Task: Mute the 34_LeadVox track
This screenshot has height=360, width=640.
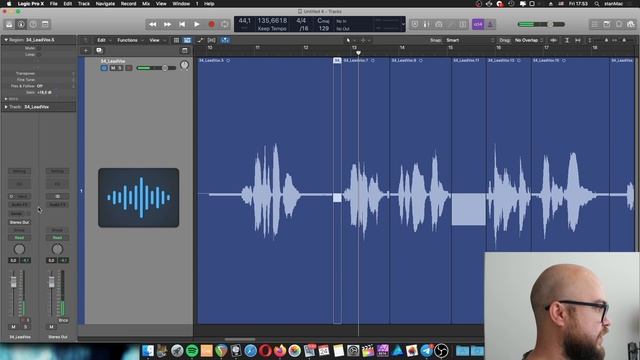Action: pyautogui.click(x=113, y=68)
